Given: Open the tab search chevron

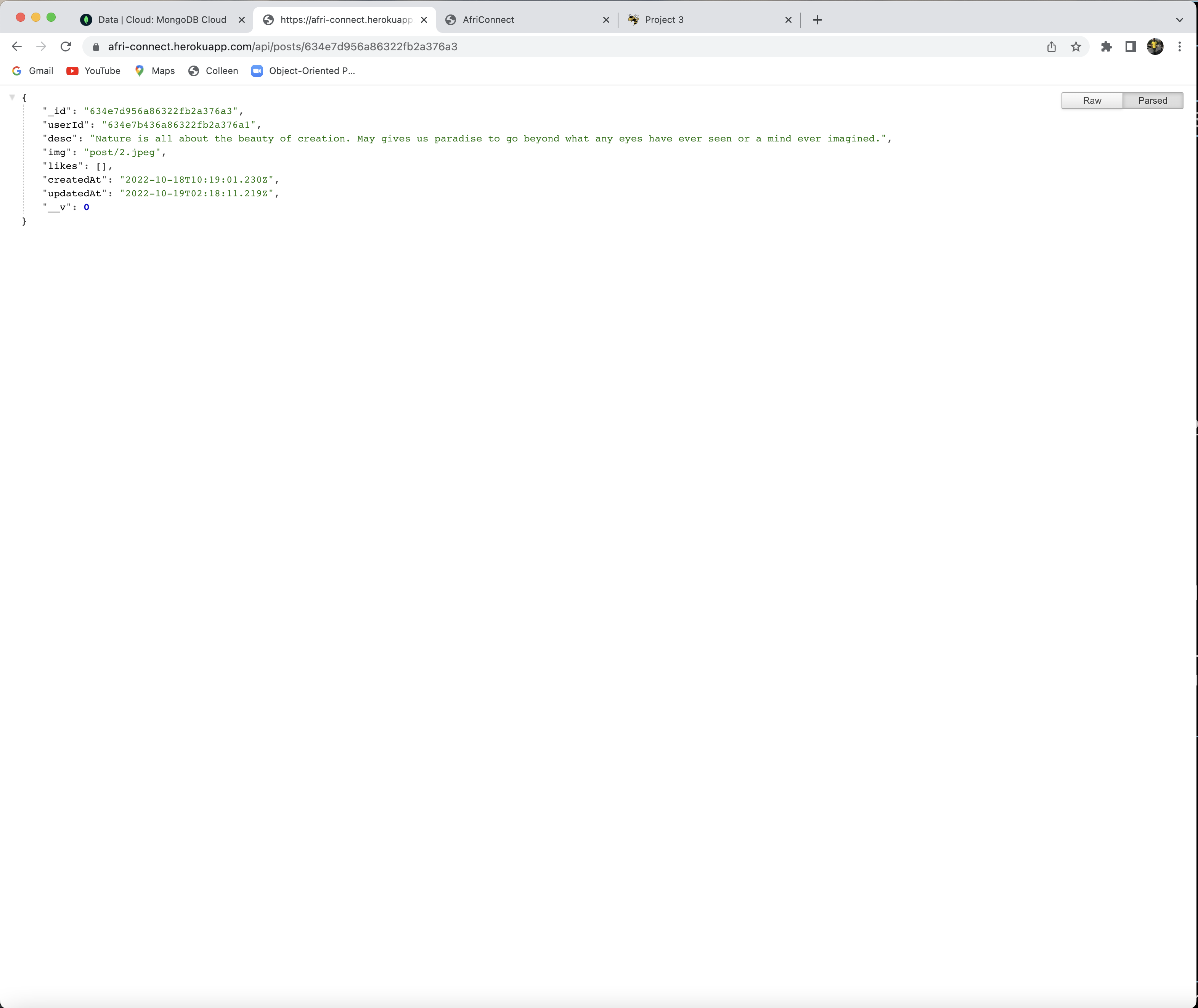Looking at the screenshot, I should (x=1179, y=19).
